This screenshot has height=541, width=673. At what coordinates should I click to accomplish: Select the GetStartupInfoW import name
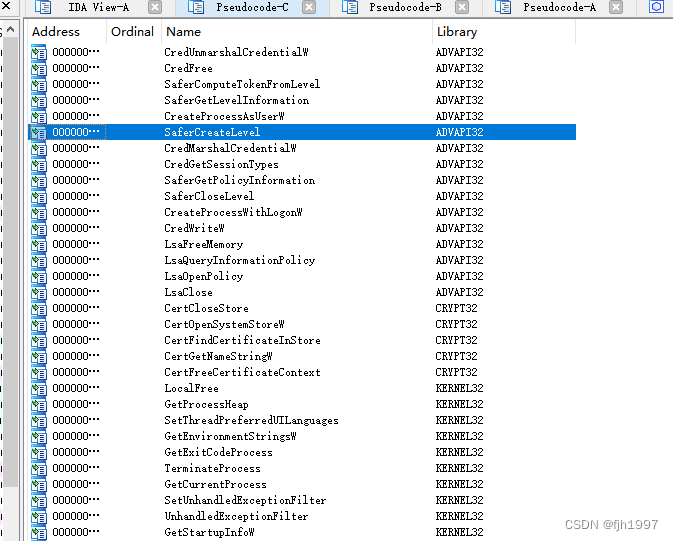coord(209,532)
